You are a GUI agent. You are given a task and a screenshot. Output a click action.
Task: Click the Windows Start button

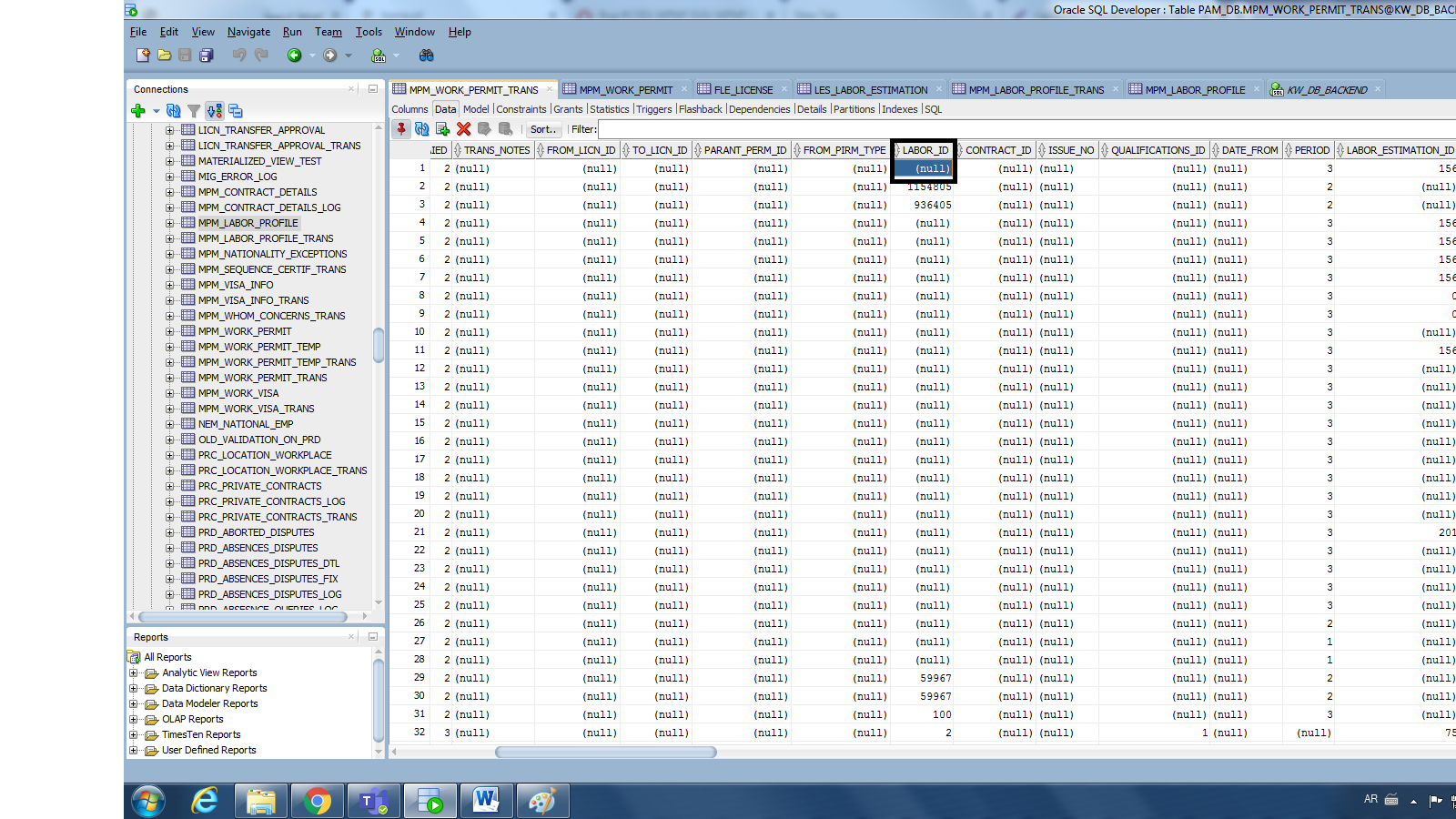point(148,801)
